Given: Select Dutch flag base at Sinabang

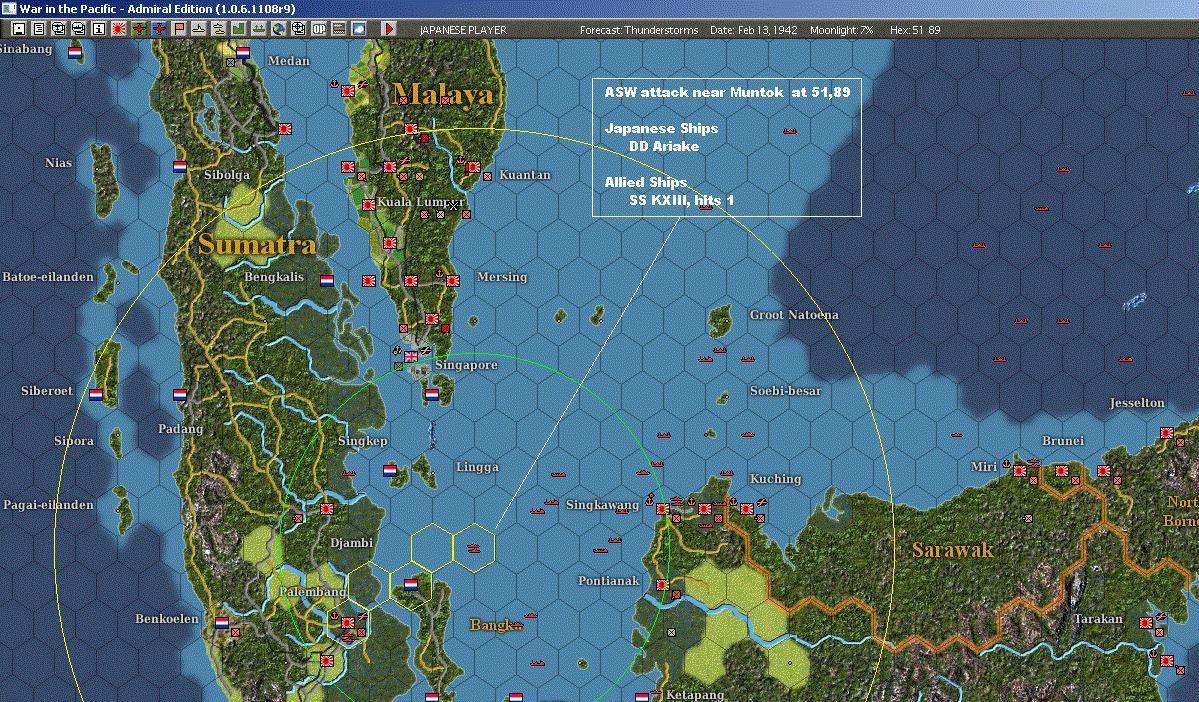Looking at the screenshot, I should (75, 53).
